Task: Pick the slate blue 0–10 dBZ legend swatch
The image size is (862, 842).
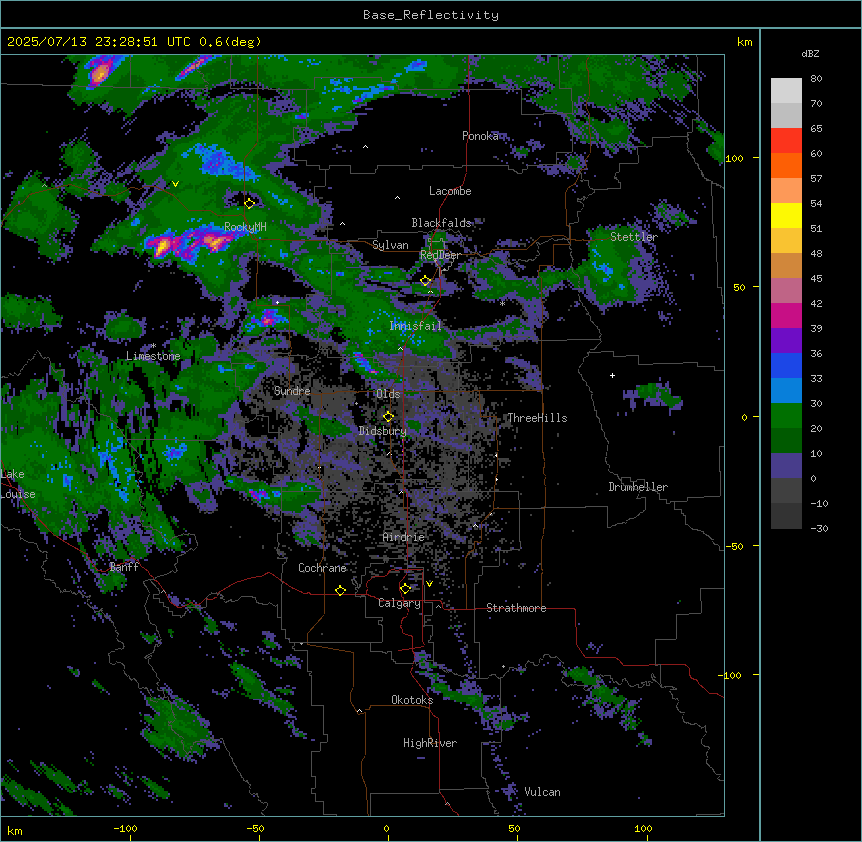Action: click(x=786, y=466)
